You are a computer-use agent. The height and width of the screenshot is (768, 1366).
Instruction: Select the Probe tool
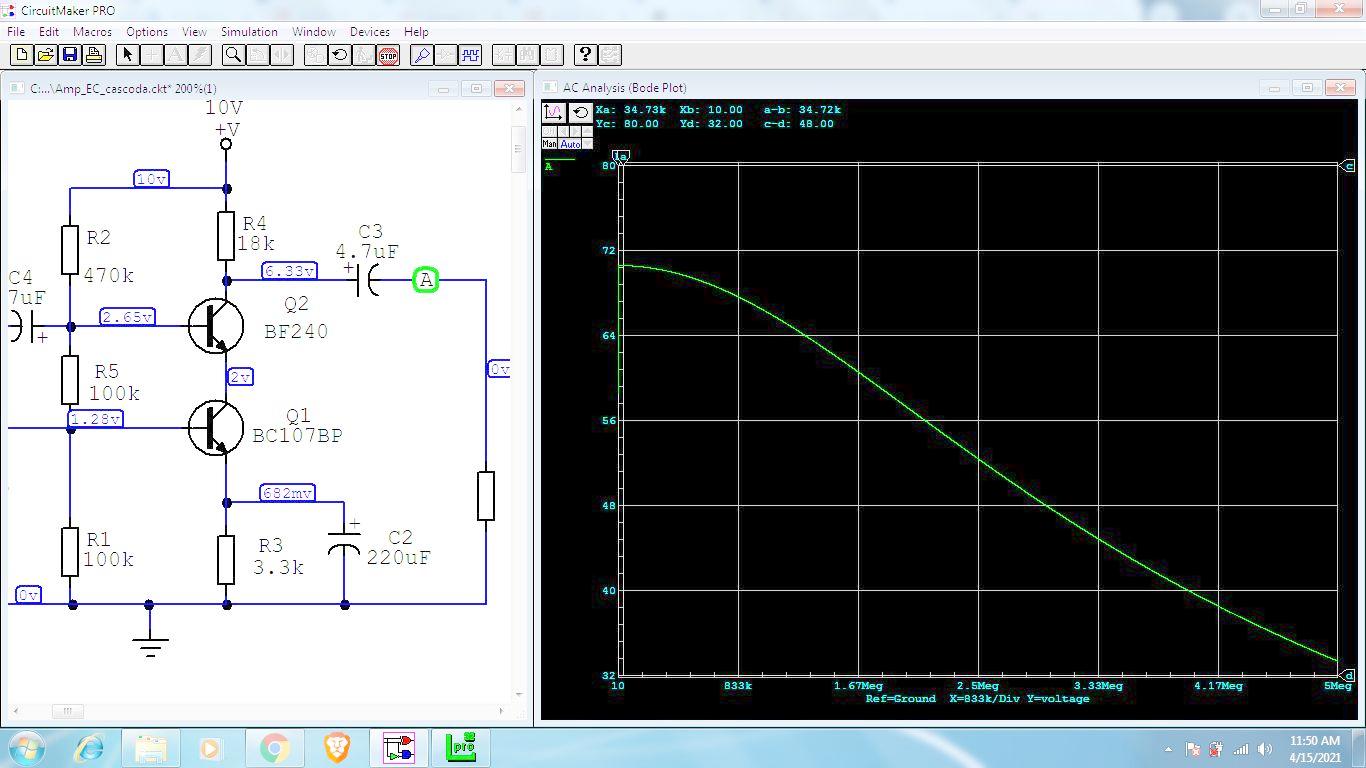pos(421,55)
